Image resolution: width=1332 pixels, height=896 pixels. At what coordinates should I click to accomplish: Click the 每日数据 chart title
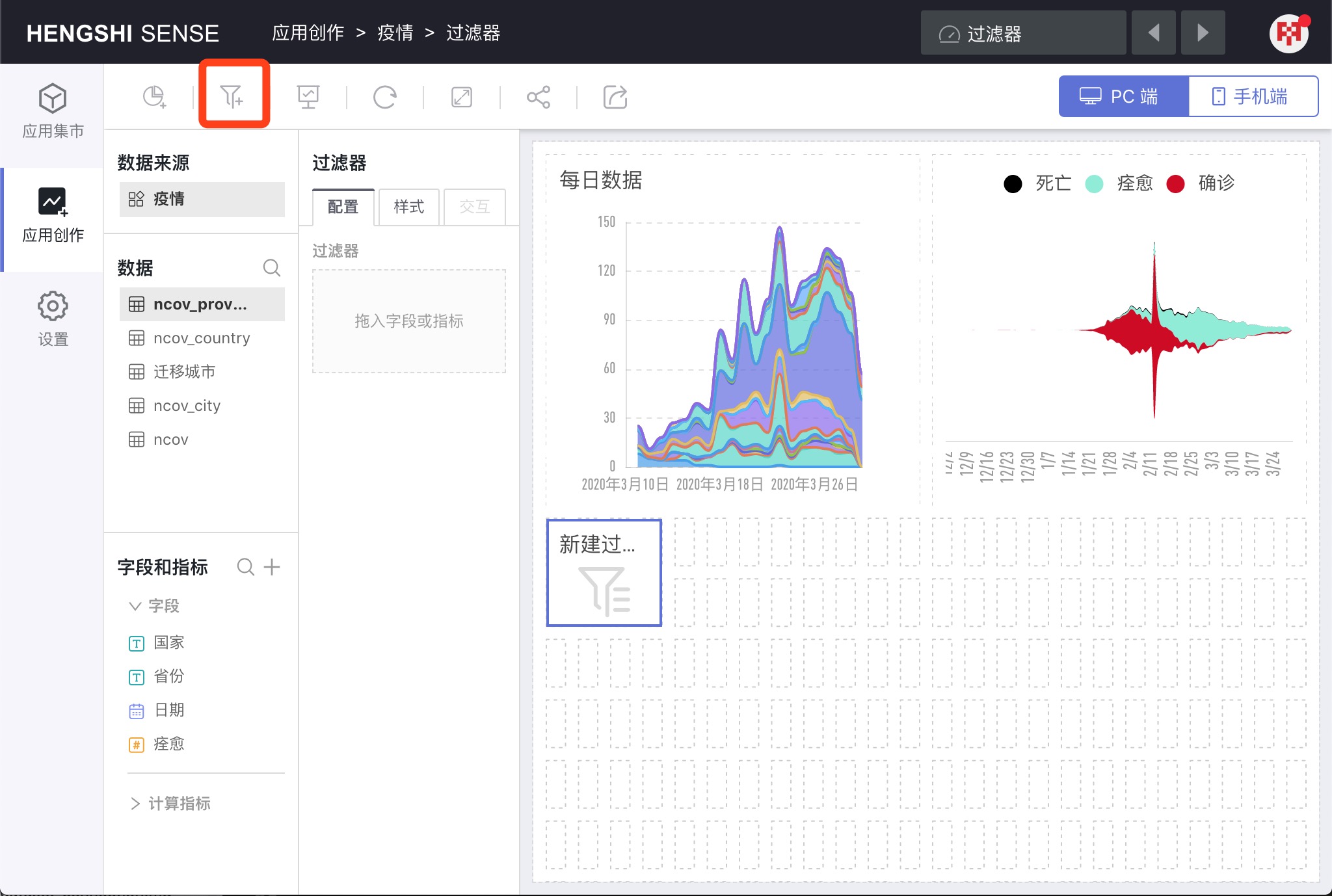601,179
